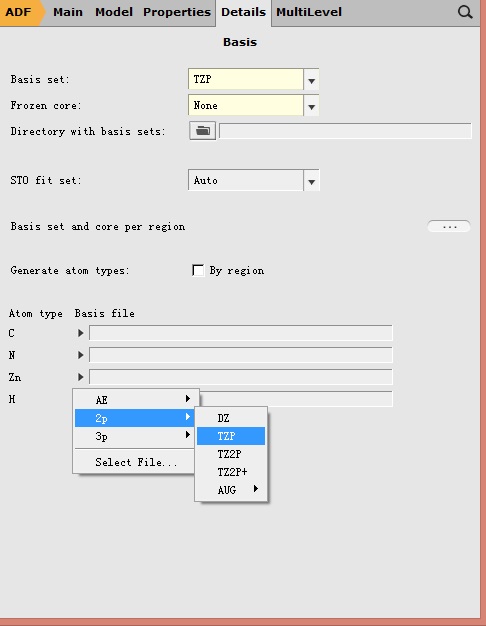Viewport: 486px width, 626px height.
Task: Open basis set and core per region button
Action: pyautogui.click(x=449, y=226)
